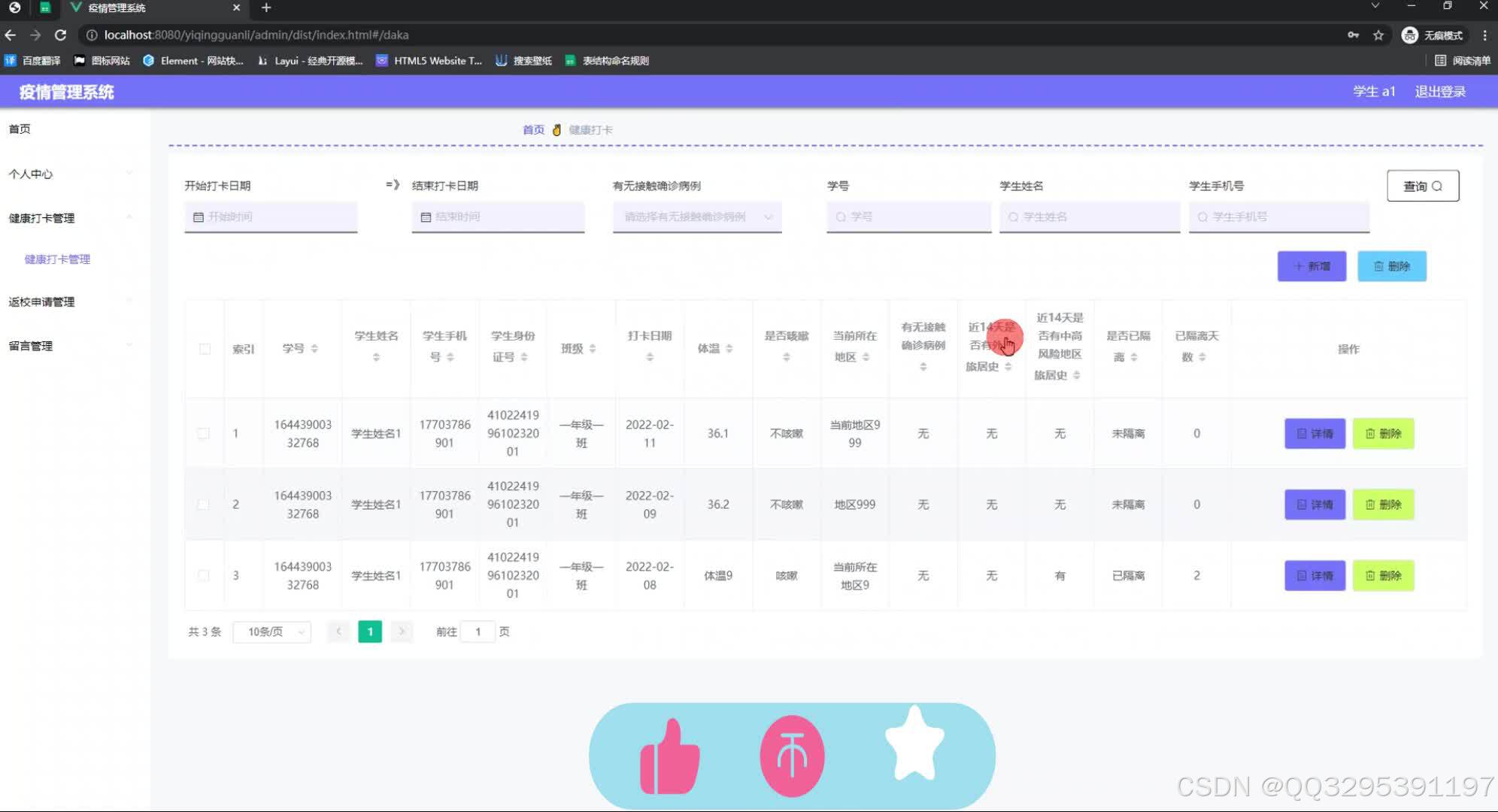Sort table by 班级 column arrows

(592, 348)
